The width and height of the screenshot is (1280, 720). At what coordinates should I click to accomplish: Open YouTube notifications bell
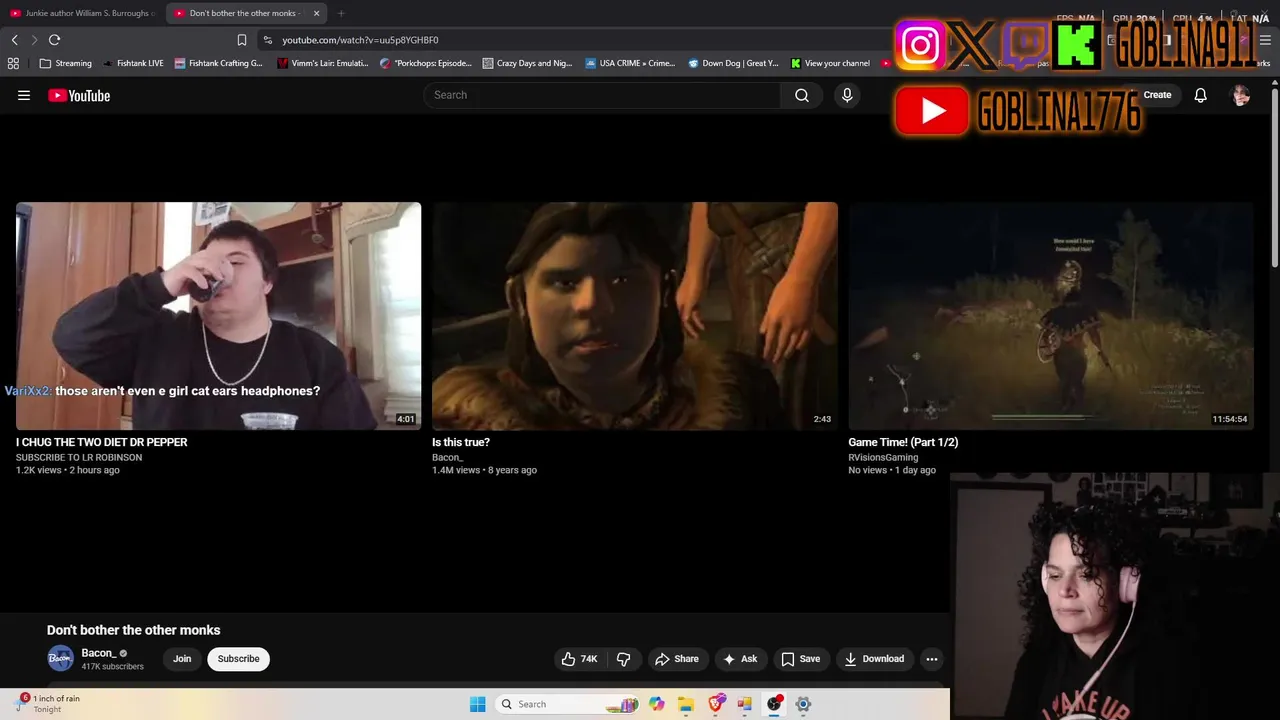pos(1200,95)
